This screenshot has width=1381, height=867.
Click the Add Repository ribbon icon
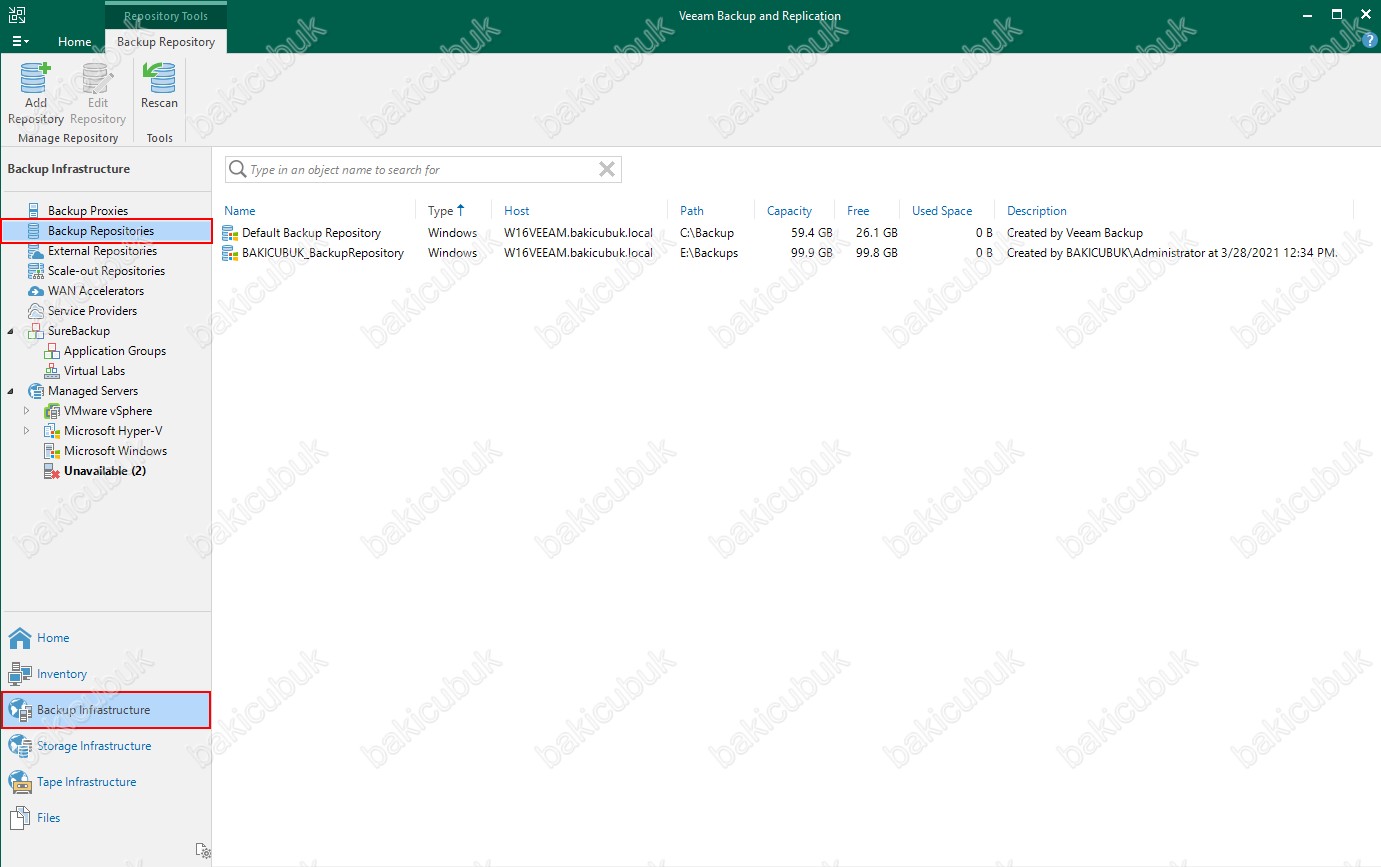(x=36, y=78)
